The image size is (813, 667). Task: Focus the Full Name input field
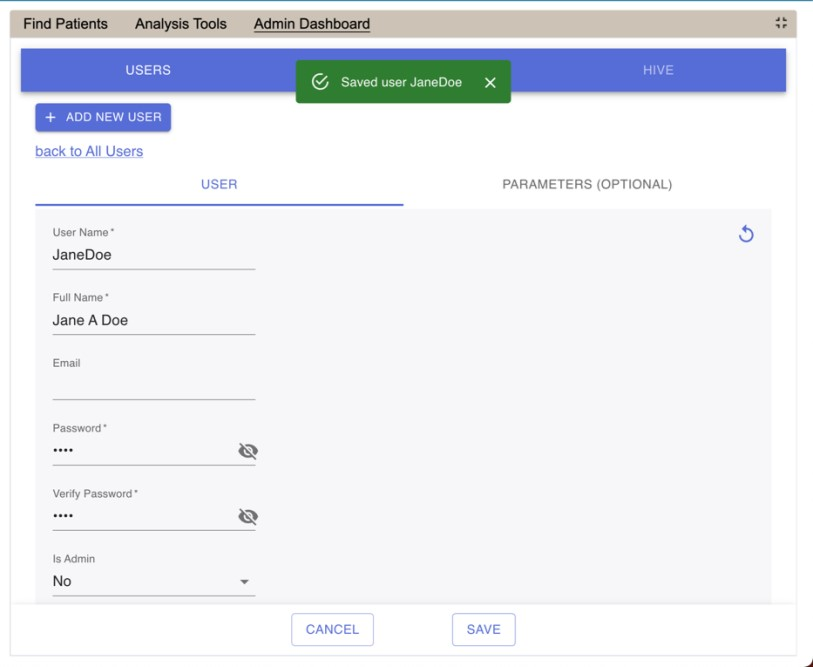click(153, 320)
